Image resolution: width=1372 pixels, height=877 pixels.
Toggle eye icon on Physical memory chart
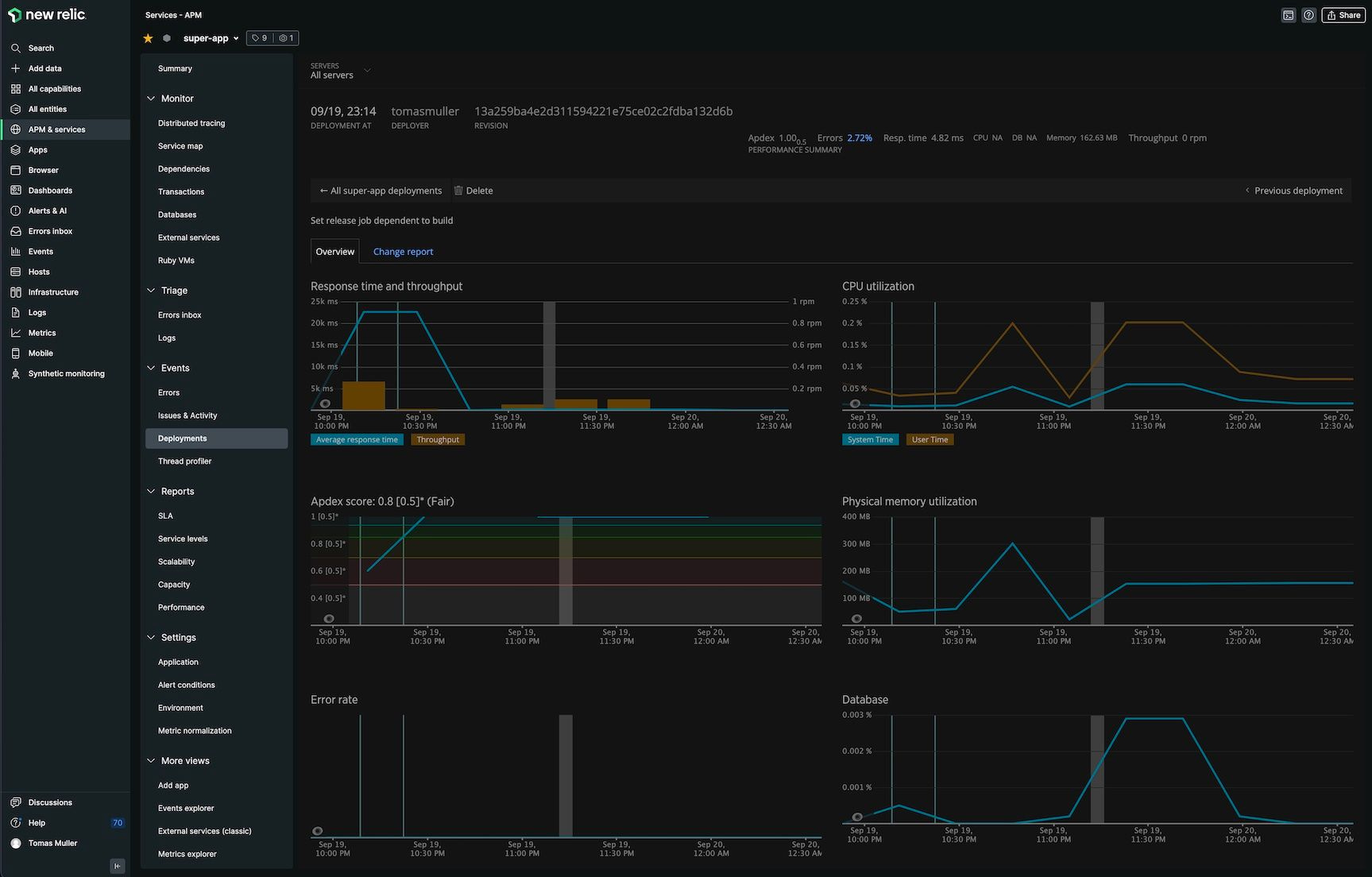coord(856,618)
